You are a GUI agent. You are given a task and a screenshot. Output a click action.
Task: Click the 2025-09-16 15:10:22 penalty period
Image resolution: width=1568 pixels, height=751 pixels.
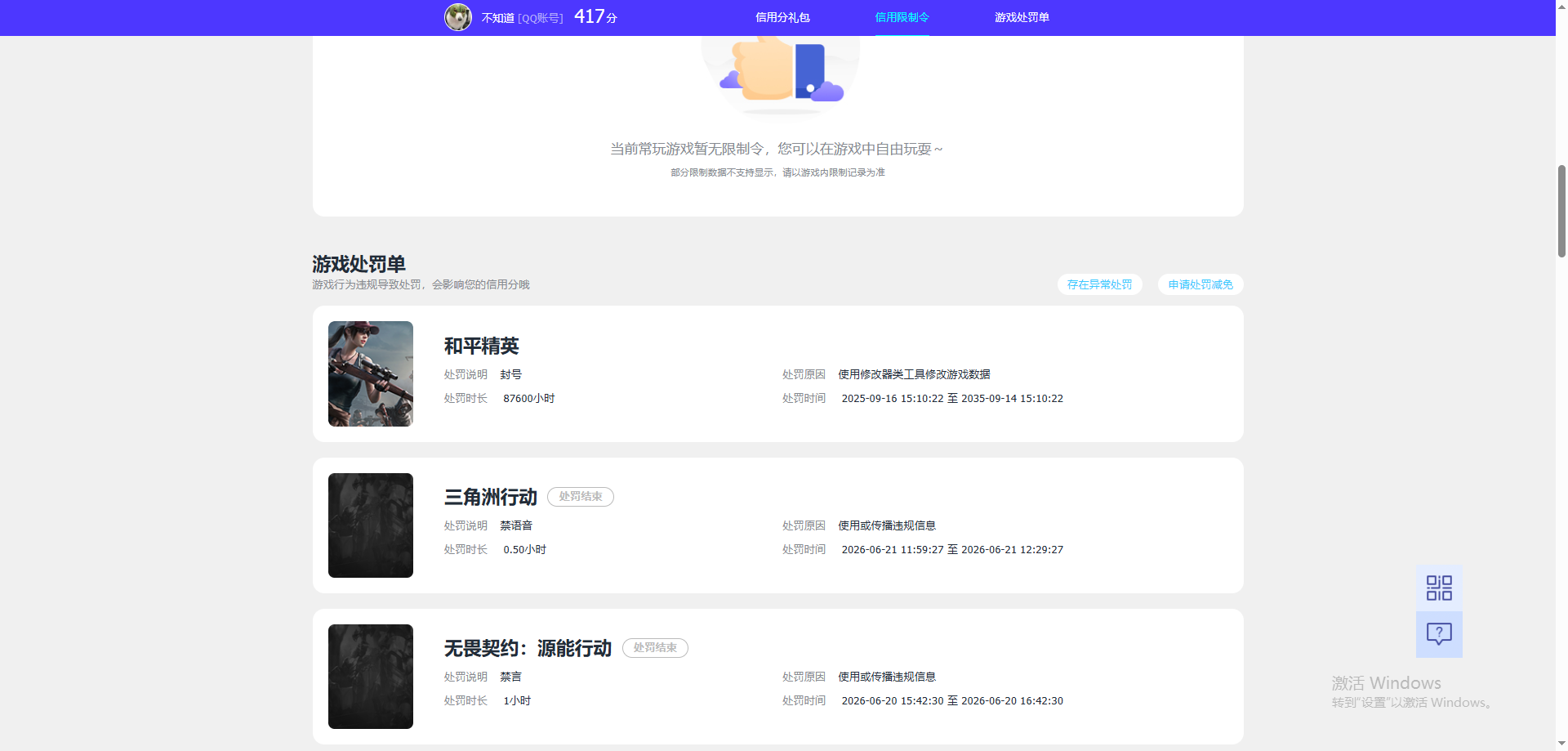point(952,399)
